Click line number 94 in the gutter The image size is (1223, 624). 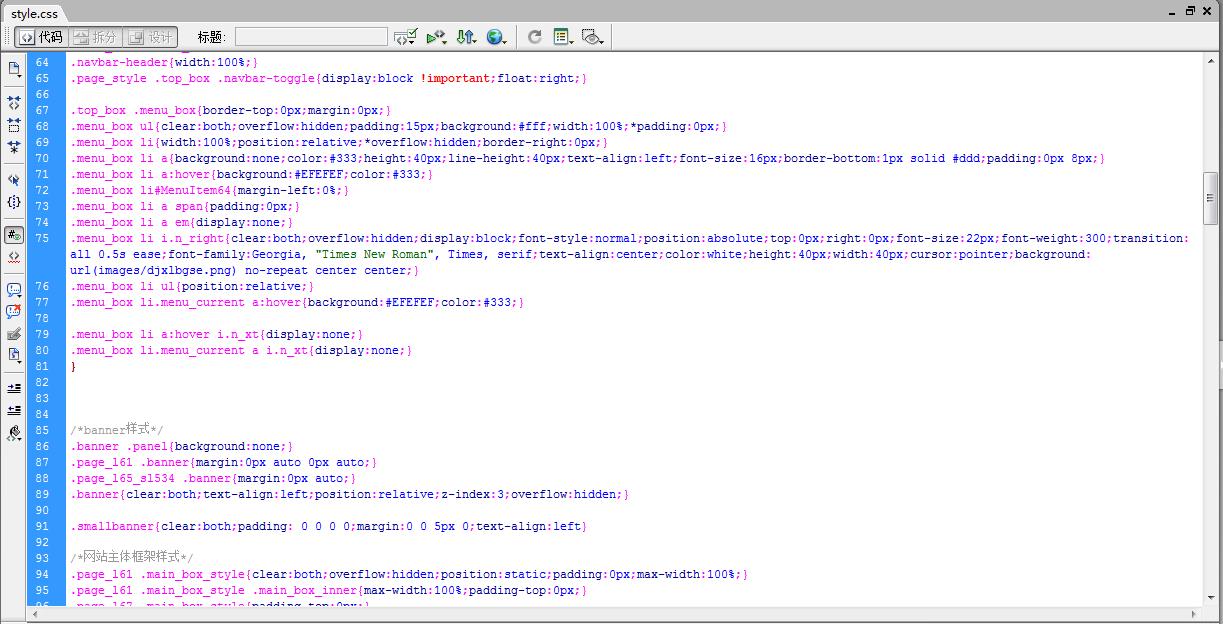point(41,574)
